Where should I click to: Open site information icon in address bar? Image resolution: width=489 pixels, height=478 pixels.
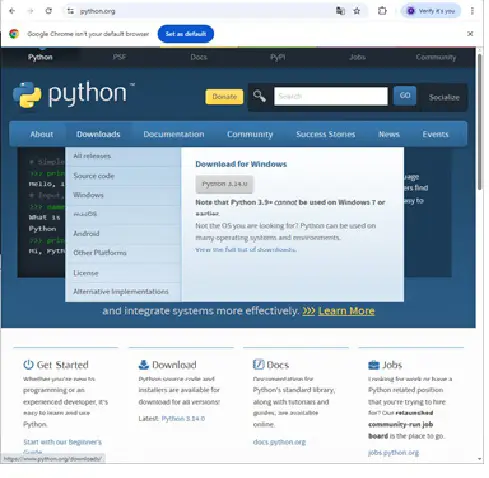coord(70,11)
